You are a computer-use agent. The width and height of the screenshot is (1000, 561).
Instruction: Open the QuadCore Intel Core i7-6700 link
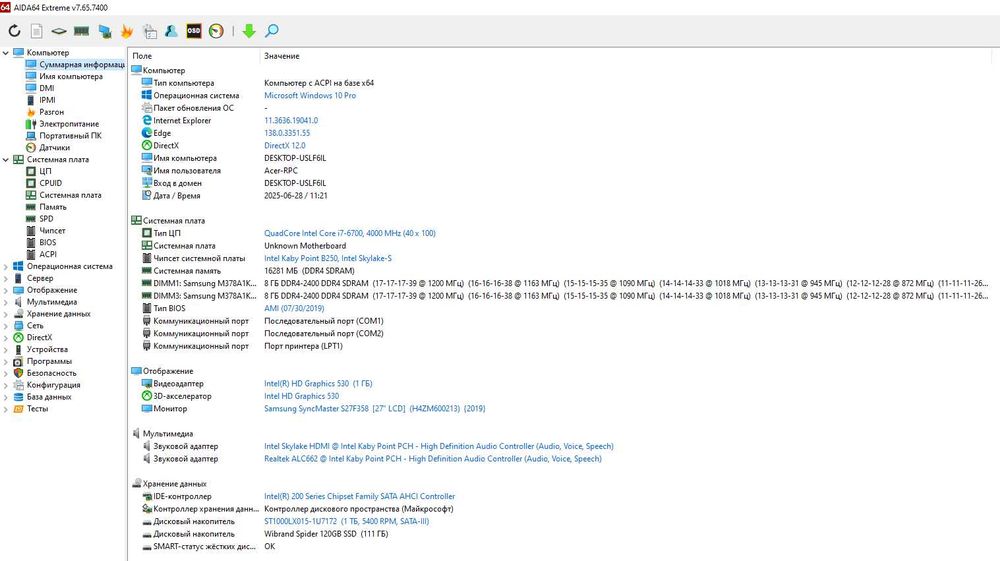pos(349,233)
